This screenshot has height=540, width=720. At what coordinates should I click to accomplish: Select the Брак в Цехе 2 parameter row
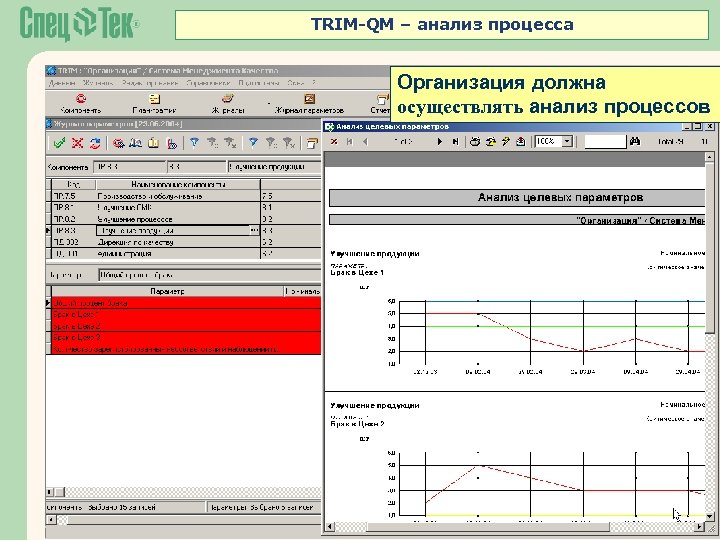click(184, 326)
